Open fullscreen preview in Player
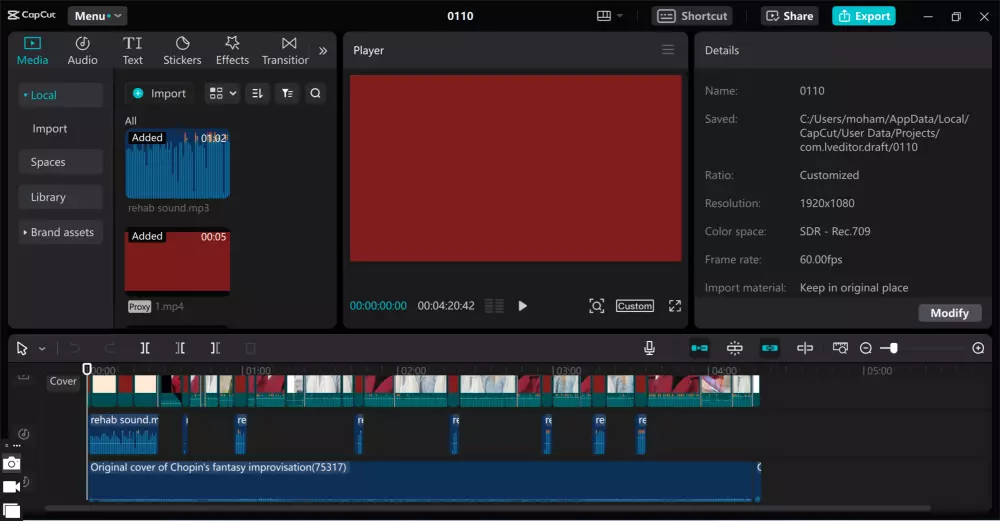 click(675, 306)
